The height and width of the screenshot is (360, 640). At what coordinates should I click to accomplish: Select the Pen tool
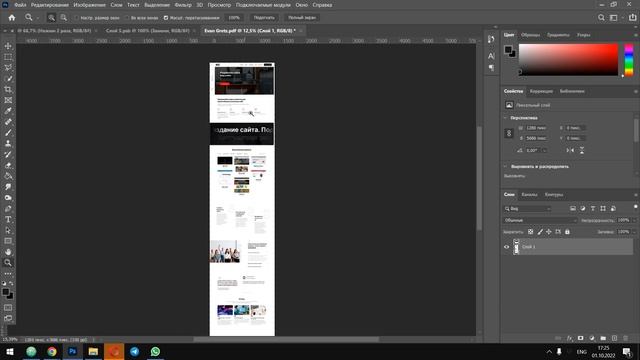click(8, 209)
